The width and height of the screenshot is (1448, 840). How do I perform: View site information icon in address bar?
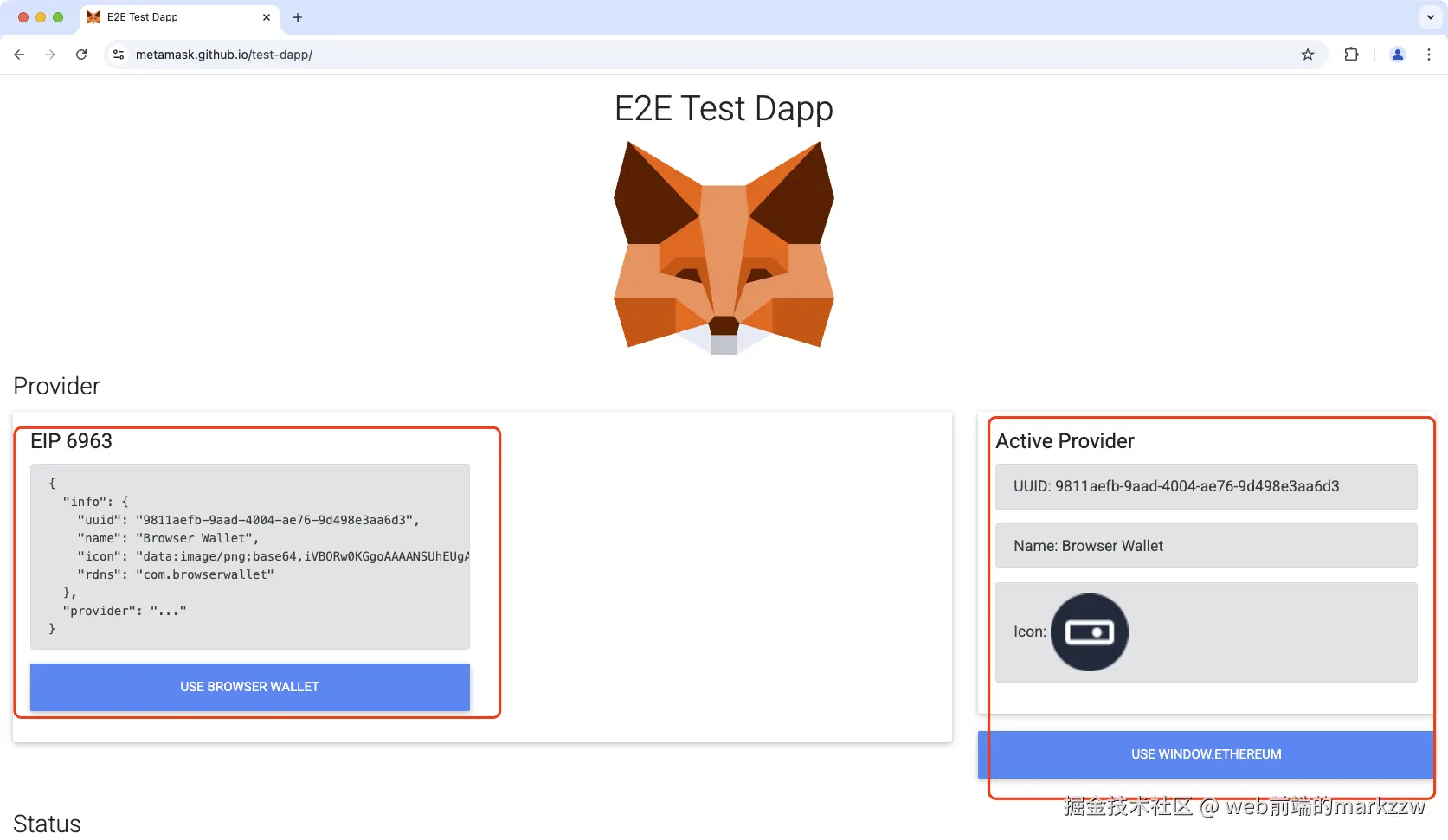(119, 55)
